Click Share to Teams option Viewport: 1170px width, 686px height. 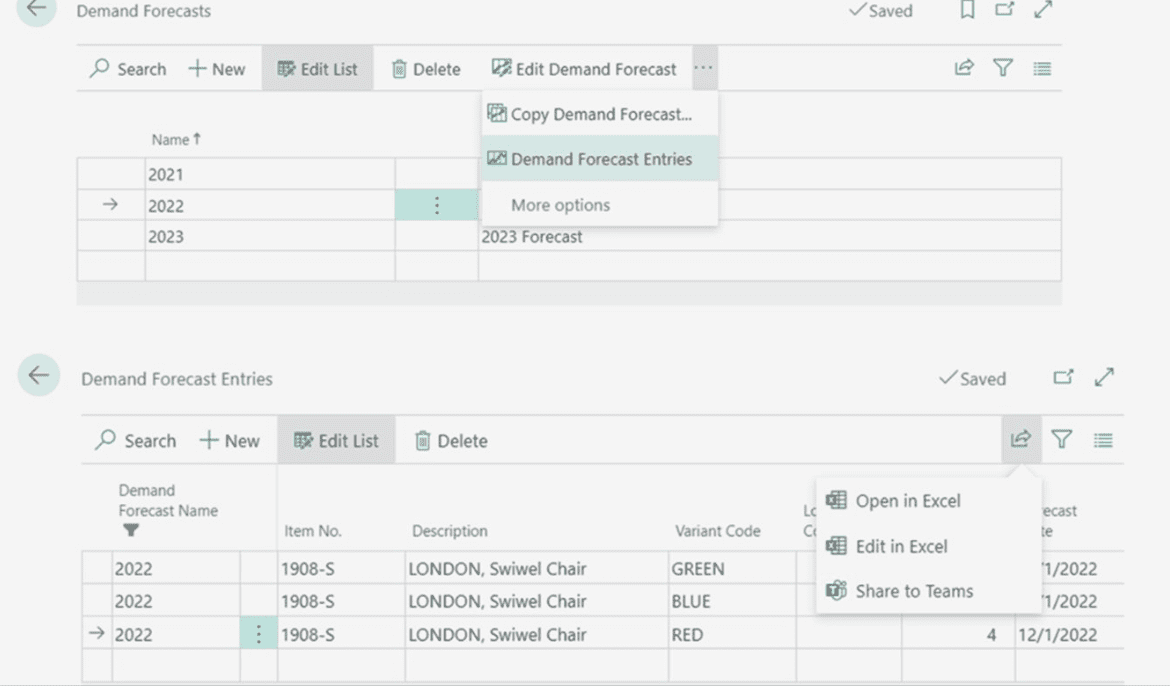click(x=913, y=591)
